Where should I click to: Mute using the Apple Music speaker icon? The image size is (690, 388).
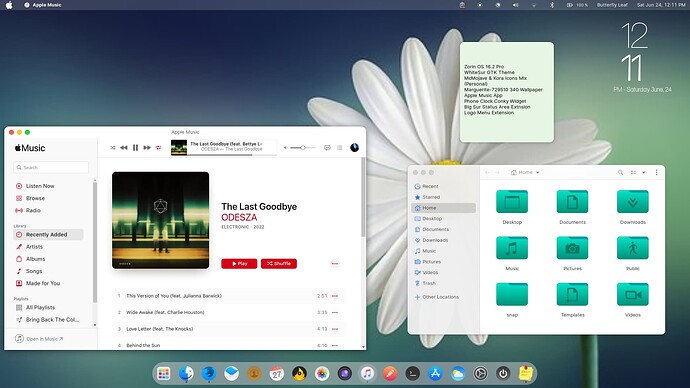[286, 148]
